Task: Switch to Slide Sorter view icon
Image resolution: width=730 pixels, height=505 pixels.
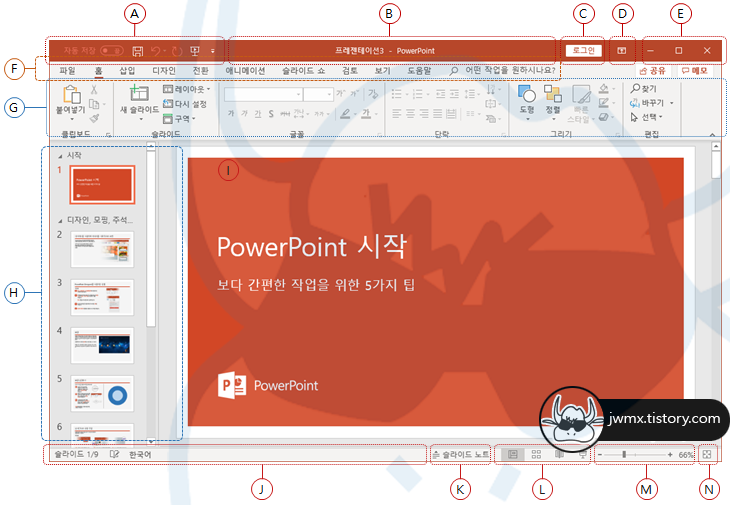Action: [x=536, y=454]
